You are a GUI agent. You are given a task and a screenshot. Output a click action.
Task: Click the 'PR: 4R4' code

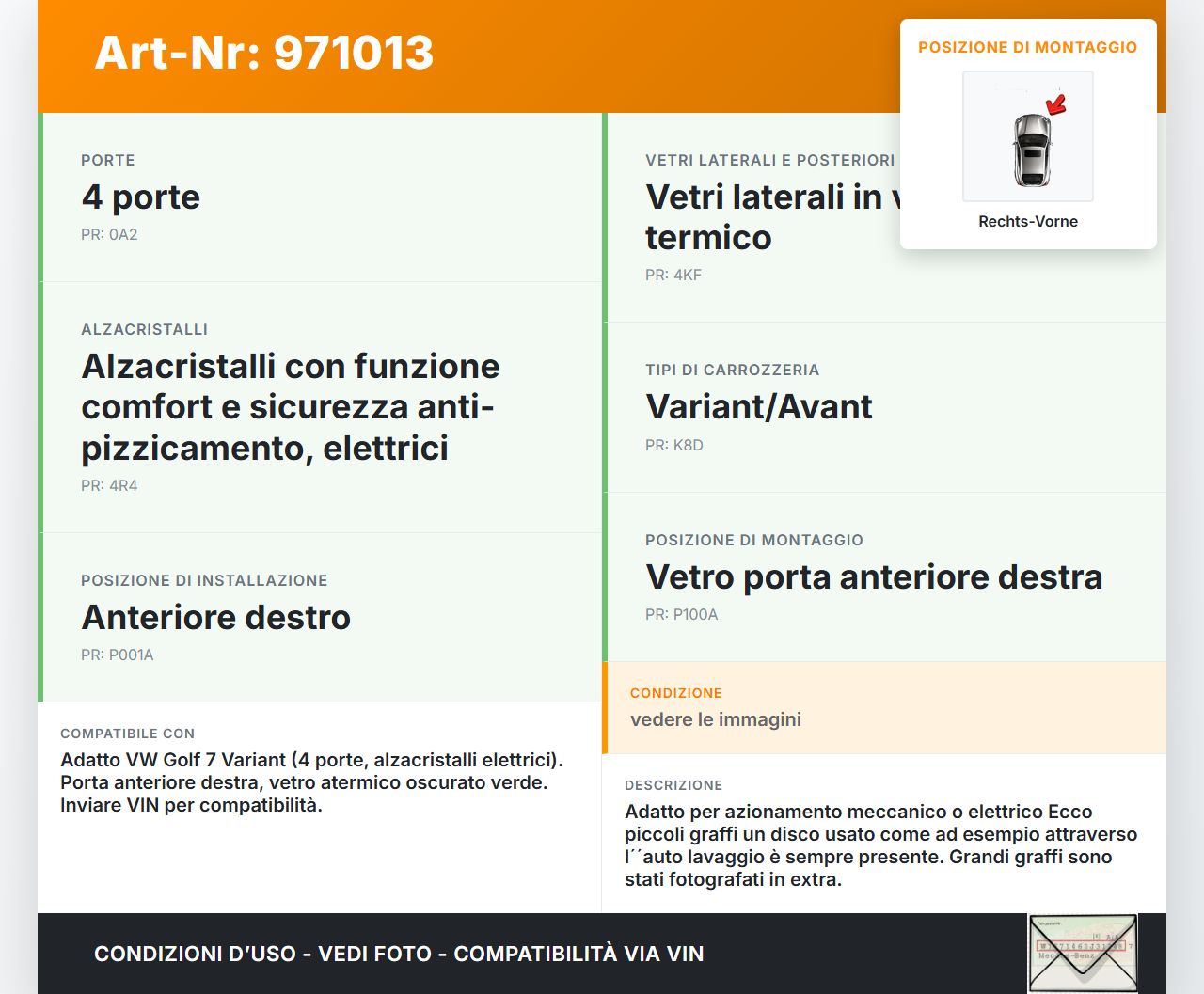tap(109, 486)
